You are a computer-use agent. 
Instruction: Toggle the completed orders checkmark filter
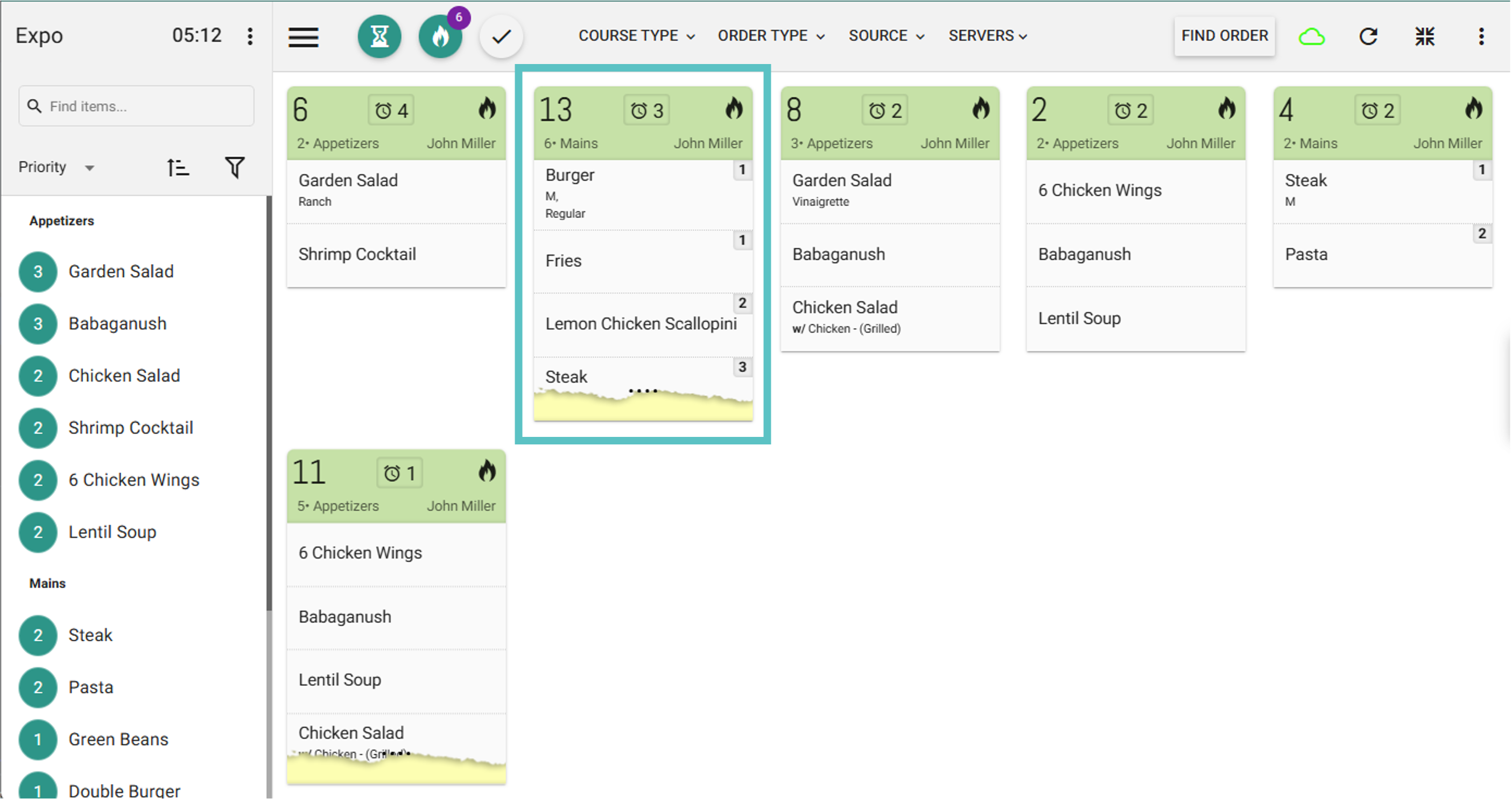point(501,37)
